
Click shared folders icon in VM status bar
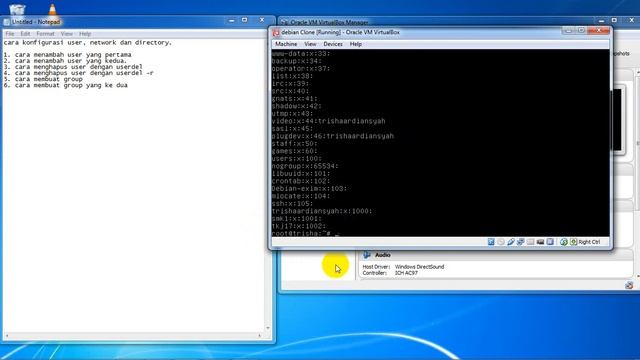point(530,242)
